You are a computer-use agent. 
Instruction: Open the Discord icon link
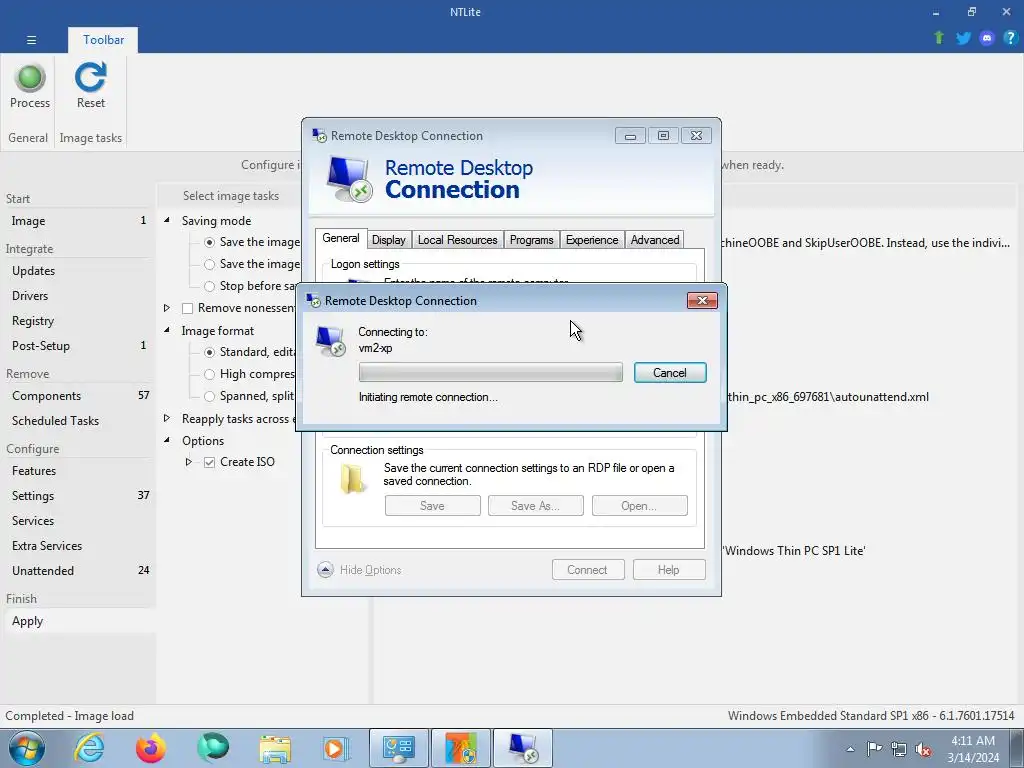pos(987,38)
